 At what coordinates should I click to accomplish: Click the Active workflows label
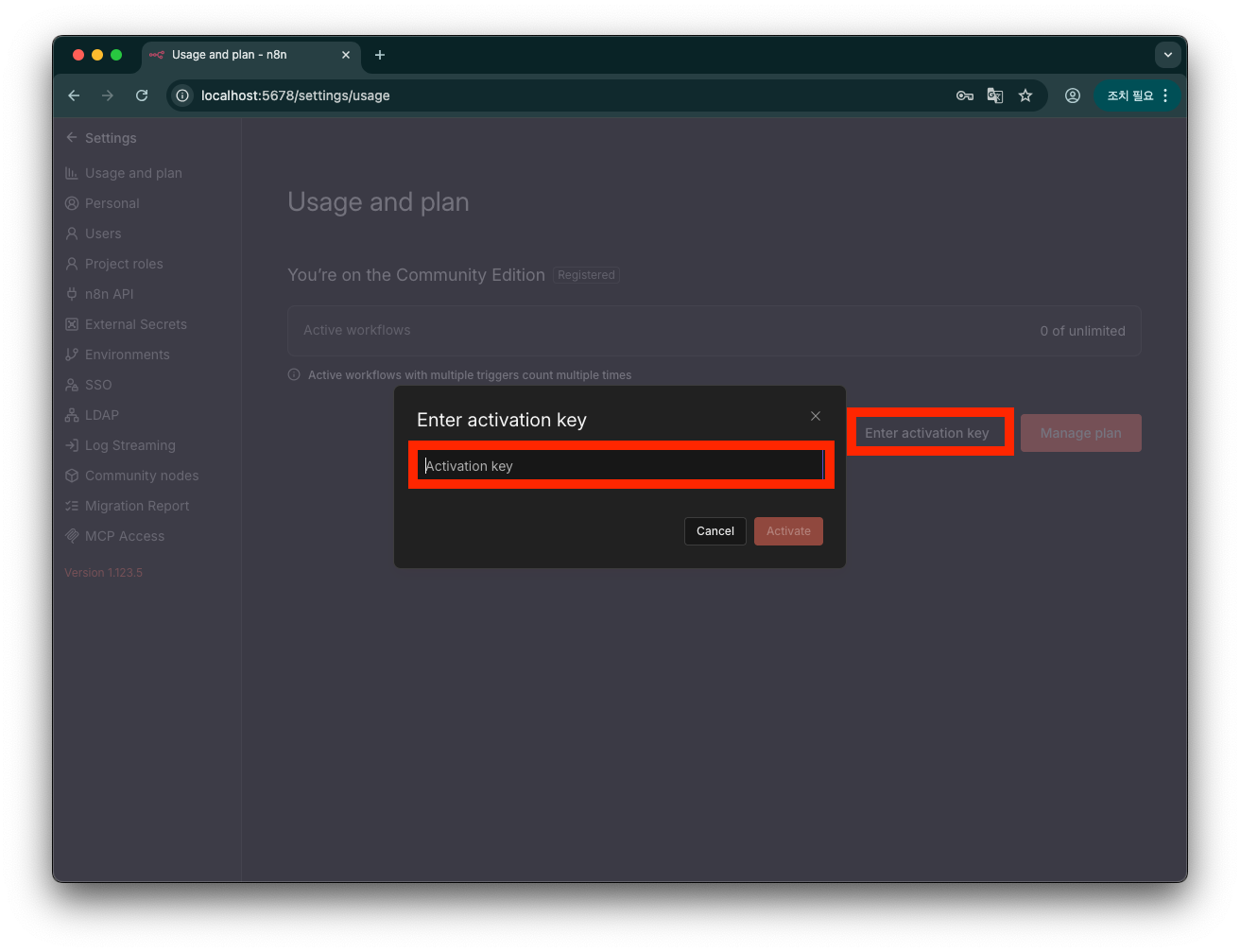357,330
